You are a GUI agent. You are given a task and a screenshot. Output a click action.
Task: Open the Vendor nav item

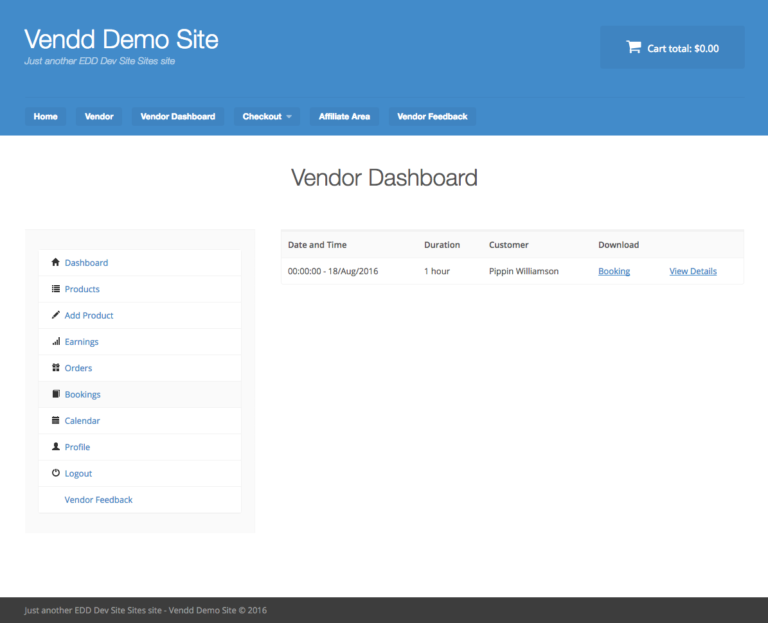click(x=99, y=117)
